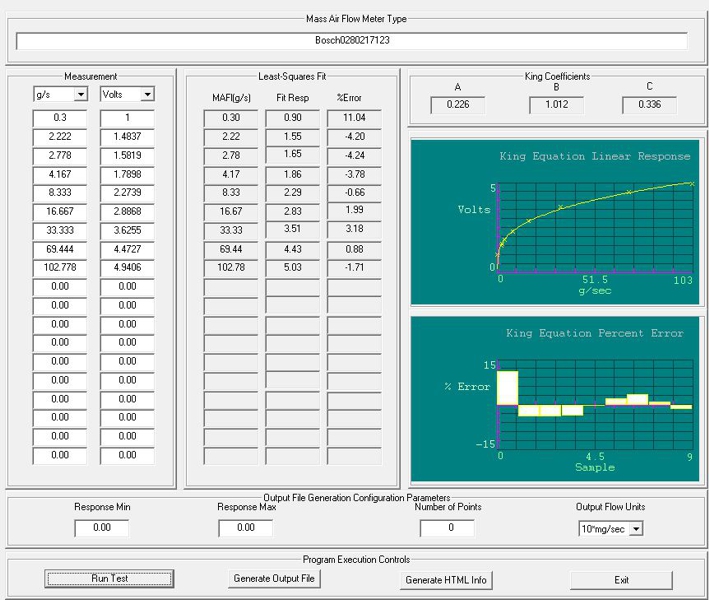Image resolution: width=709 pixels, height=600 pixels.
Task: Click the 102.778 flow measurement cell
Action: [x=60, y=268]
